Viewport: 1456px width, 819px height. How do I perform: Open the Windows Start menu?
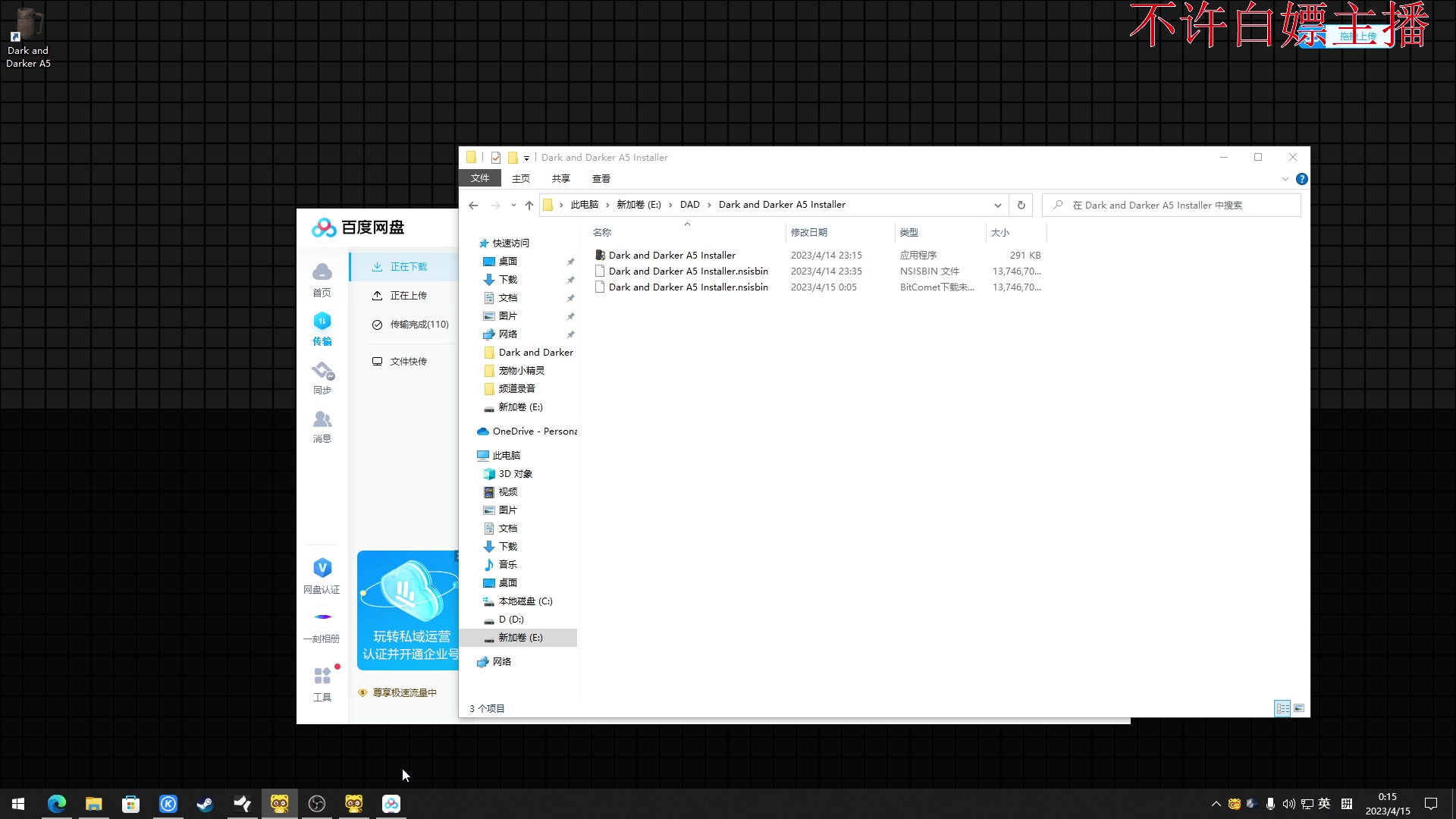(18, 804)
